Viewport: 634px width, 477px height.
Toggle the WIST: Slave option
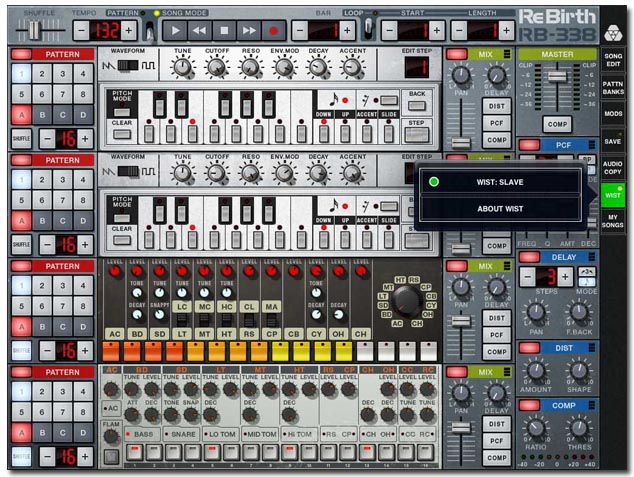pos(500,182)
